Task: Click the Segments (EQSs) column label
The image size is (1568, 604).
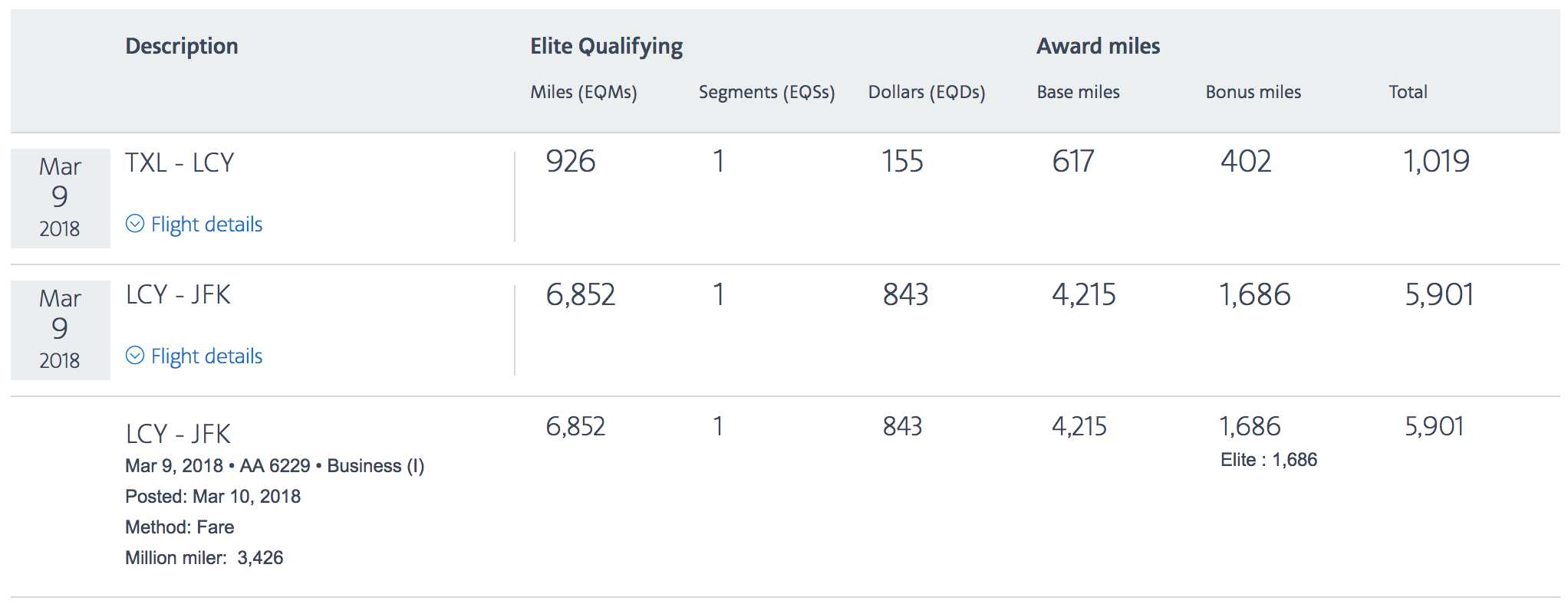Action: (x=766, y=93)
